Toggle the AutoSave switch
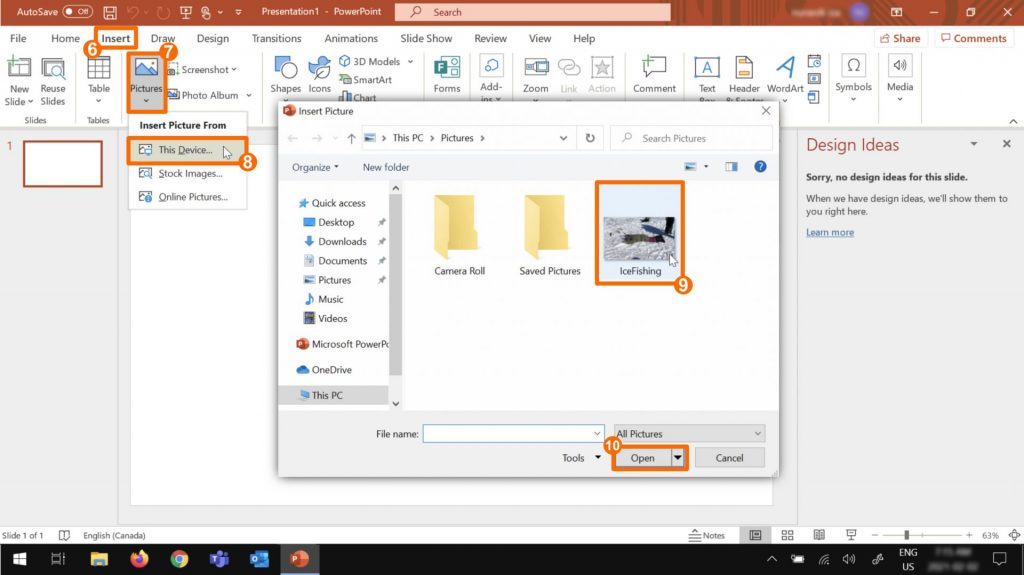The image size is (1024, 575). click(77, 12)
